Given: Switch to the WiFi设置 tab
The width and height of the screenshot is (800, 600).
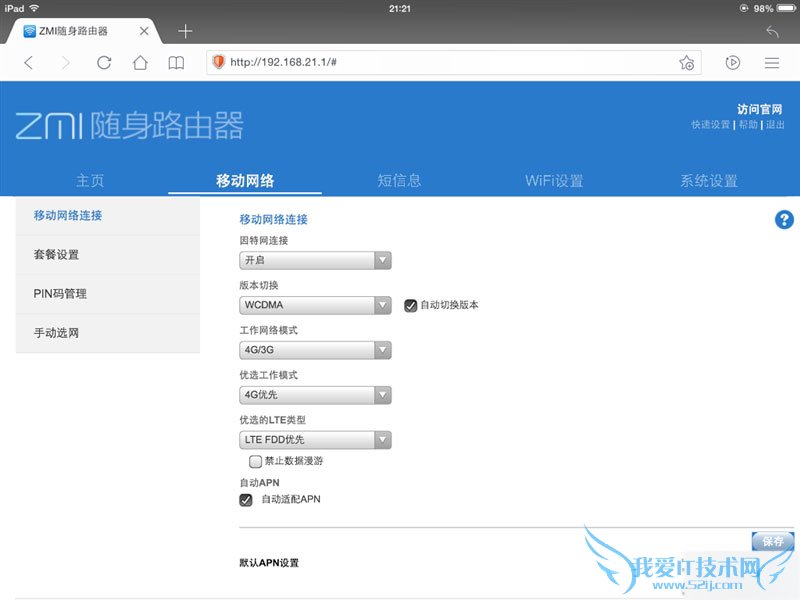Looking at the screenshot, I should tap(554, 181).
